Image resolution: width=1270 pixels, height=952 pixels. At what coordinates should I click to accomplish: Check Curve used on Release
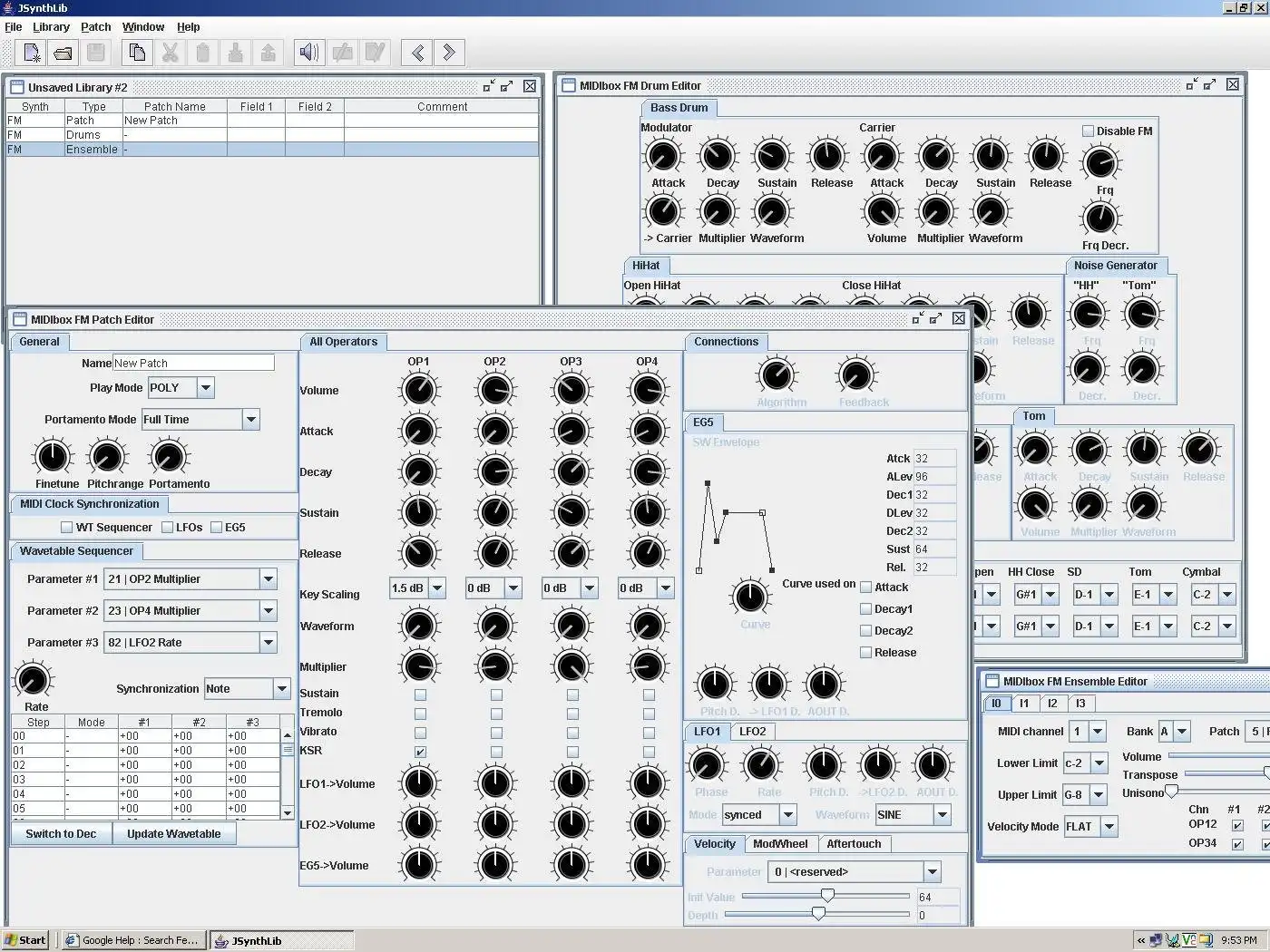click(x=865, y=653)
